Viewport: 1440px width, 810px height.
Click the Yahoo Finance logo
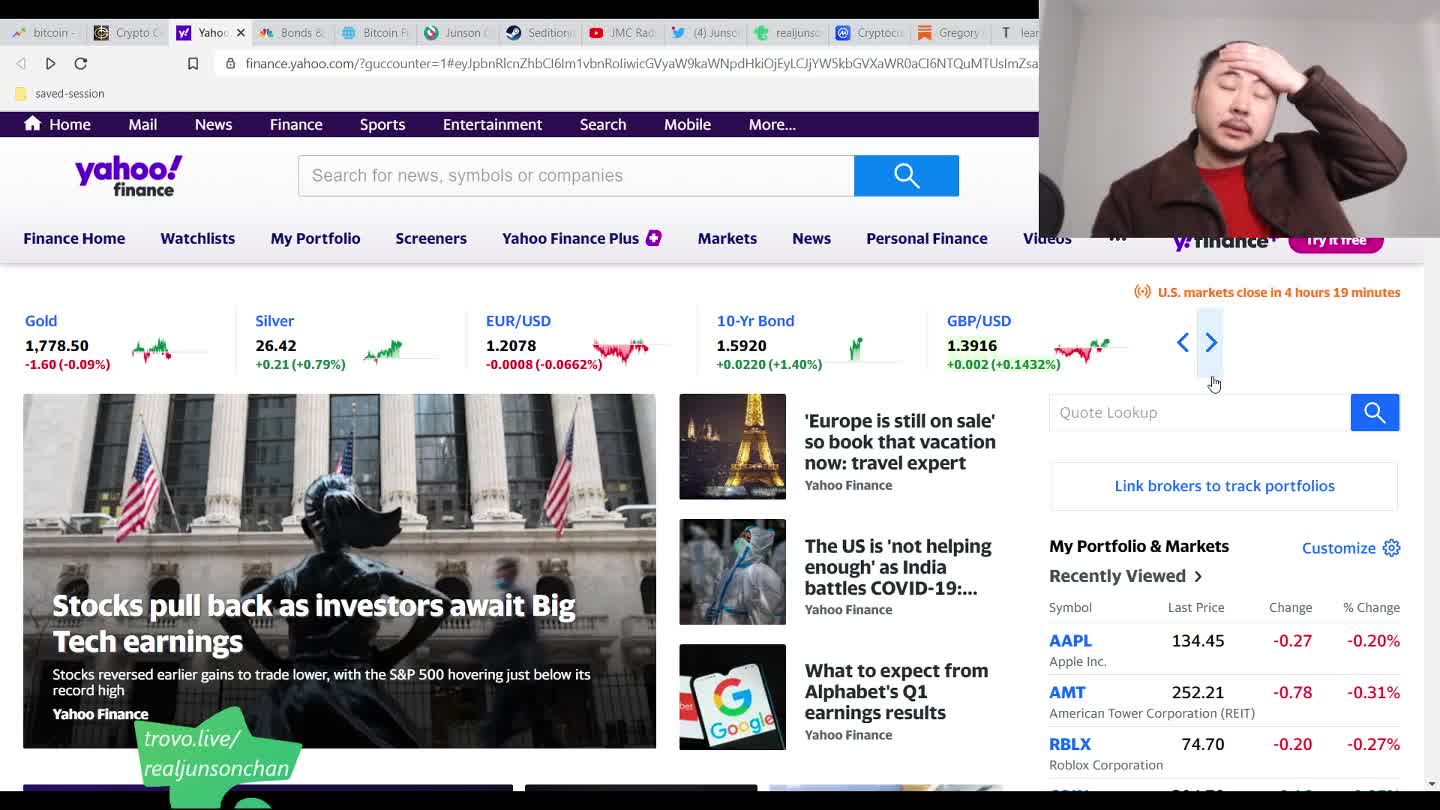coord(129,176)
